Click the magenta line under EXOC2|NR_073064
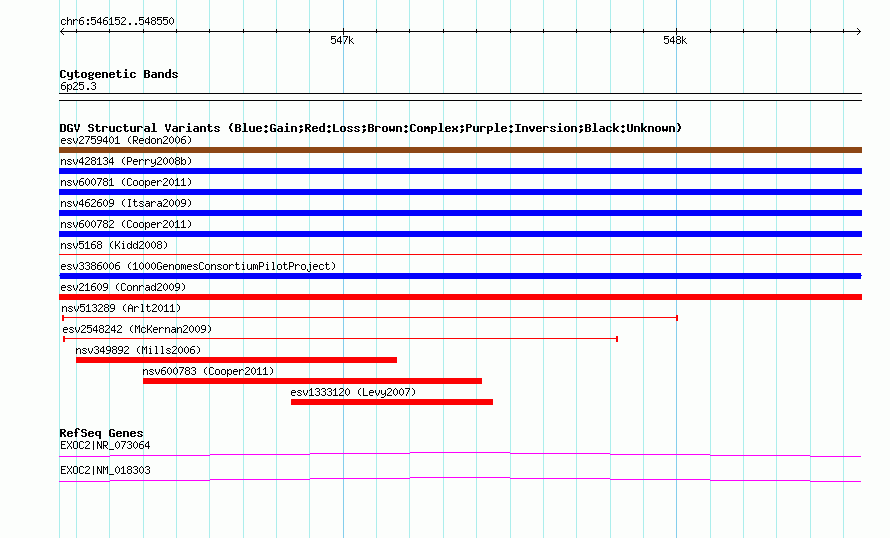The height and width of the screenshot is (538, 890). [x=460, y=454]
